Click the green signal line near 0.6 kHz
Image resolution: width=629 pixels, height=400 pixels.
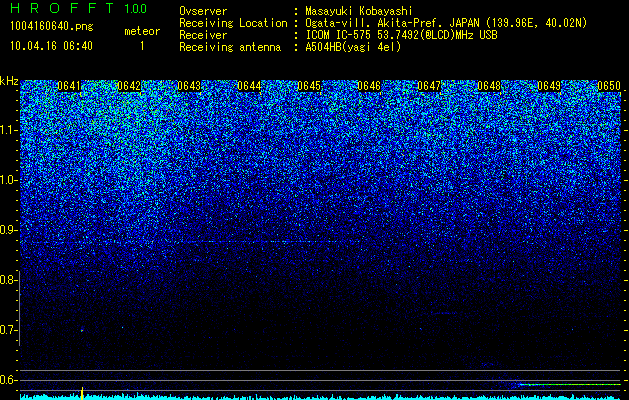click(570, 385)
